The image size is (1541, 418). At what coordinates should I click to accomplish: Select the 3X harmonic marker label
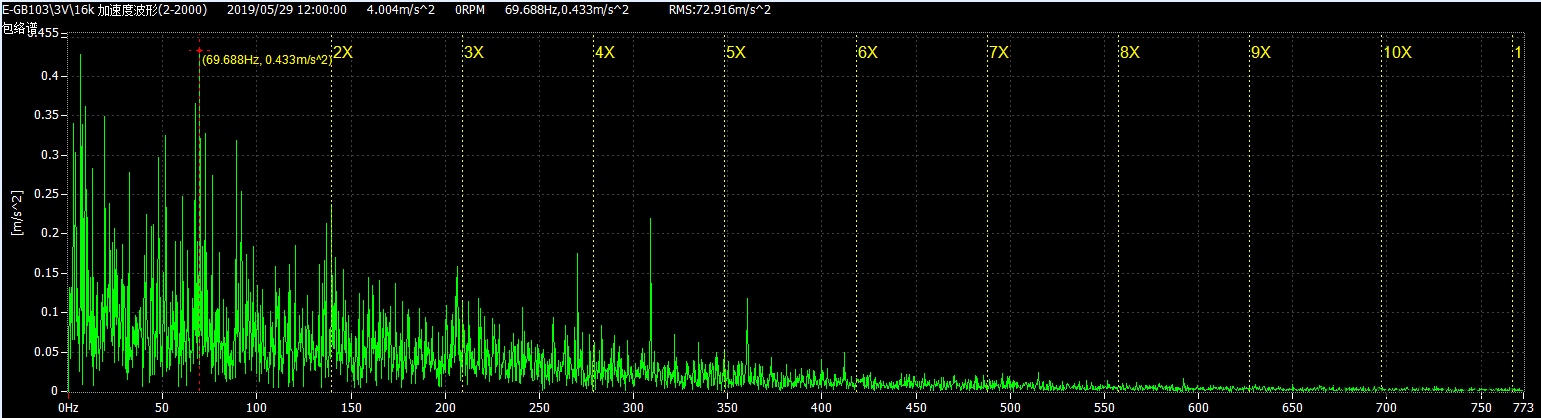(x=474, y=52)
